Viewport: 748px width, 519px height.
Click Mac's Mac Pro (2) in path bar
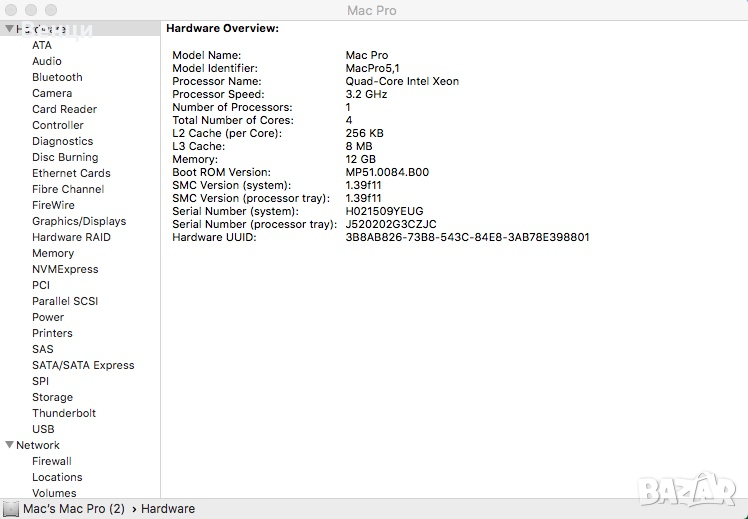pos(75,509)
